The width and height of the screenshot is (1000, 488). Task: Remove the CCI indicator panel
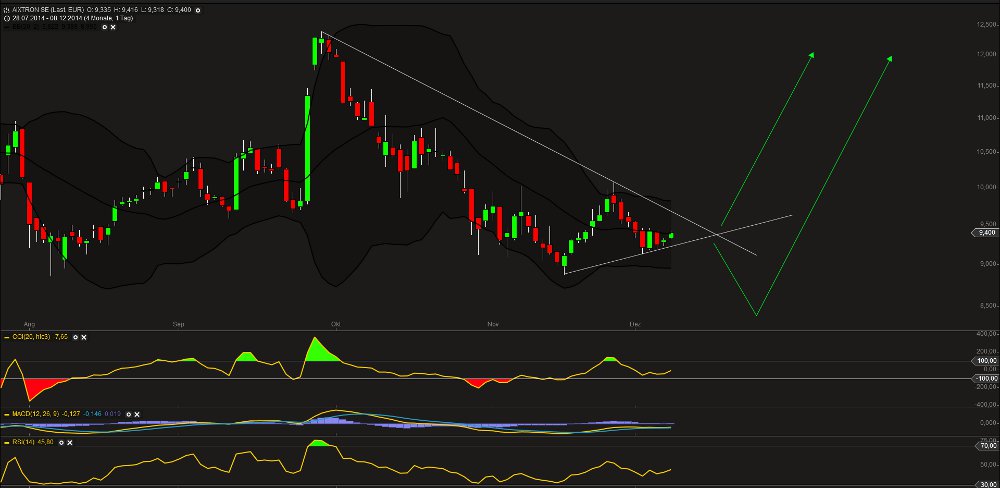(x=84, y=337)
